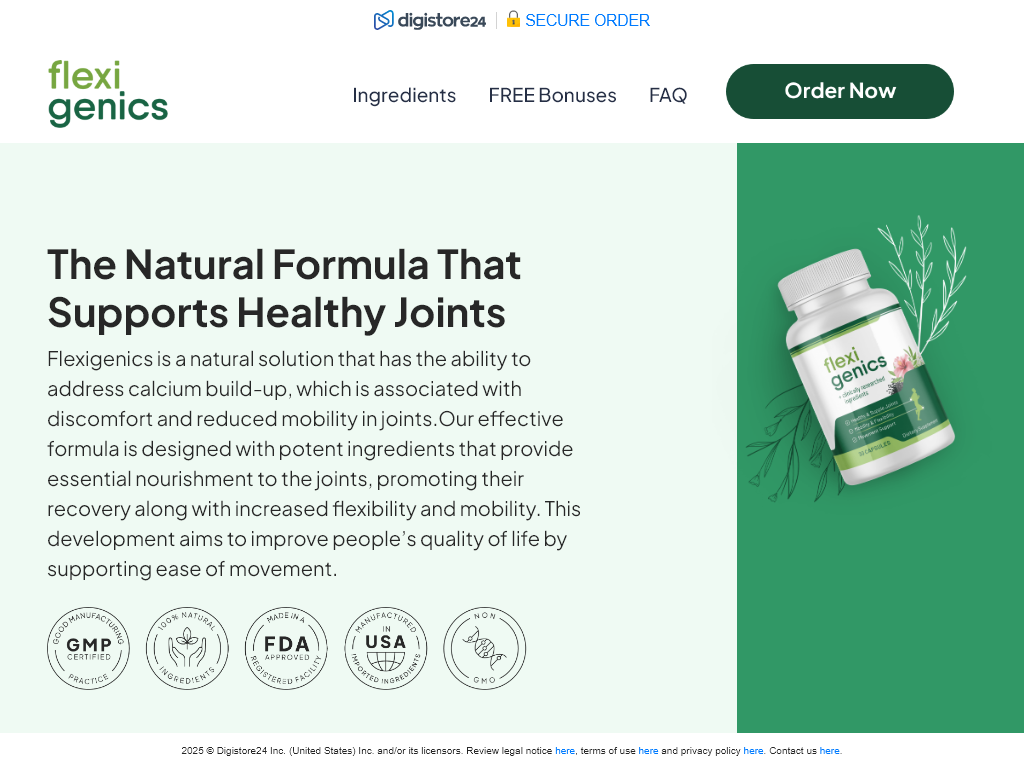Open the legal notice here link
Screen dimensions: 1024x768
click(x=565, y=751)
